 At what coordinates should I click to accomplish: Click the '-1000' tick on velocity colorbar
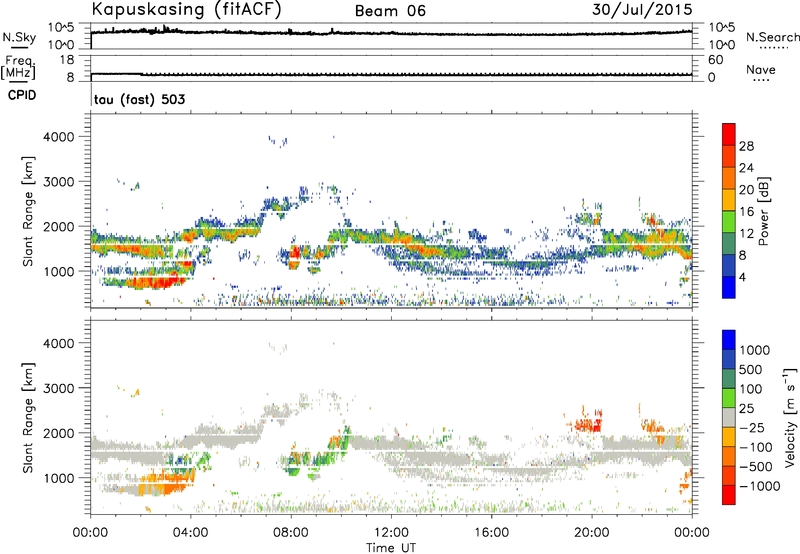pos(760,486)
